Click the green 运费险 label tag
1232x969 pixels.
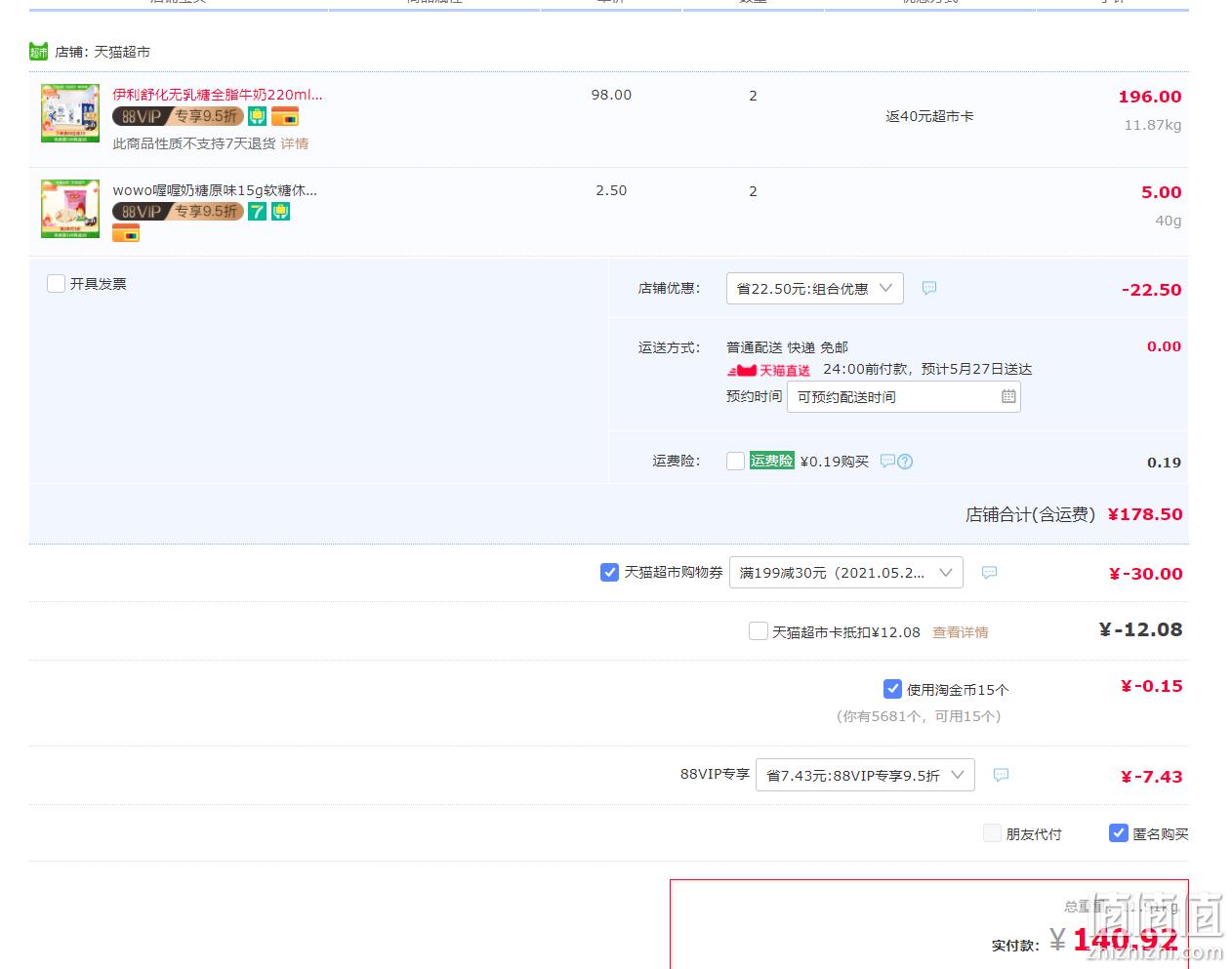tap(772, 461)
